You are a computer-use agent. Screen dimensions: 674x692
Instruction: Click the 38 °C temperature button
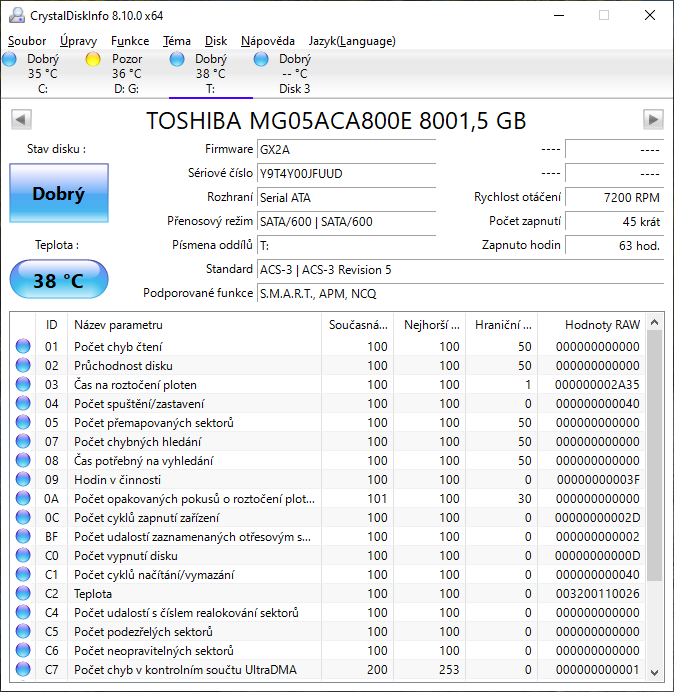coord(58,281)
